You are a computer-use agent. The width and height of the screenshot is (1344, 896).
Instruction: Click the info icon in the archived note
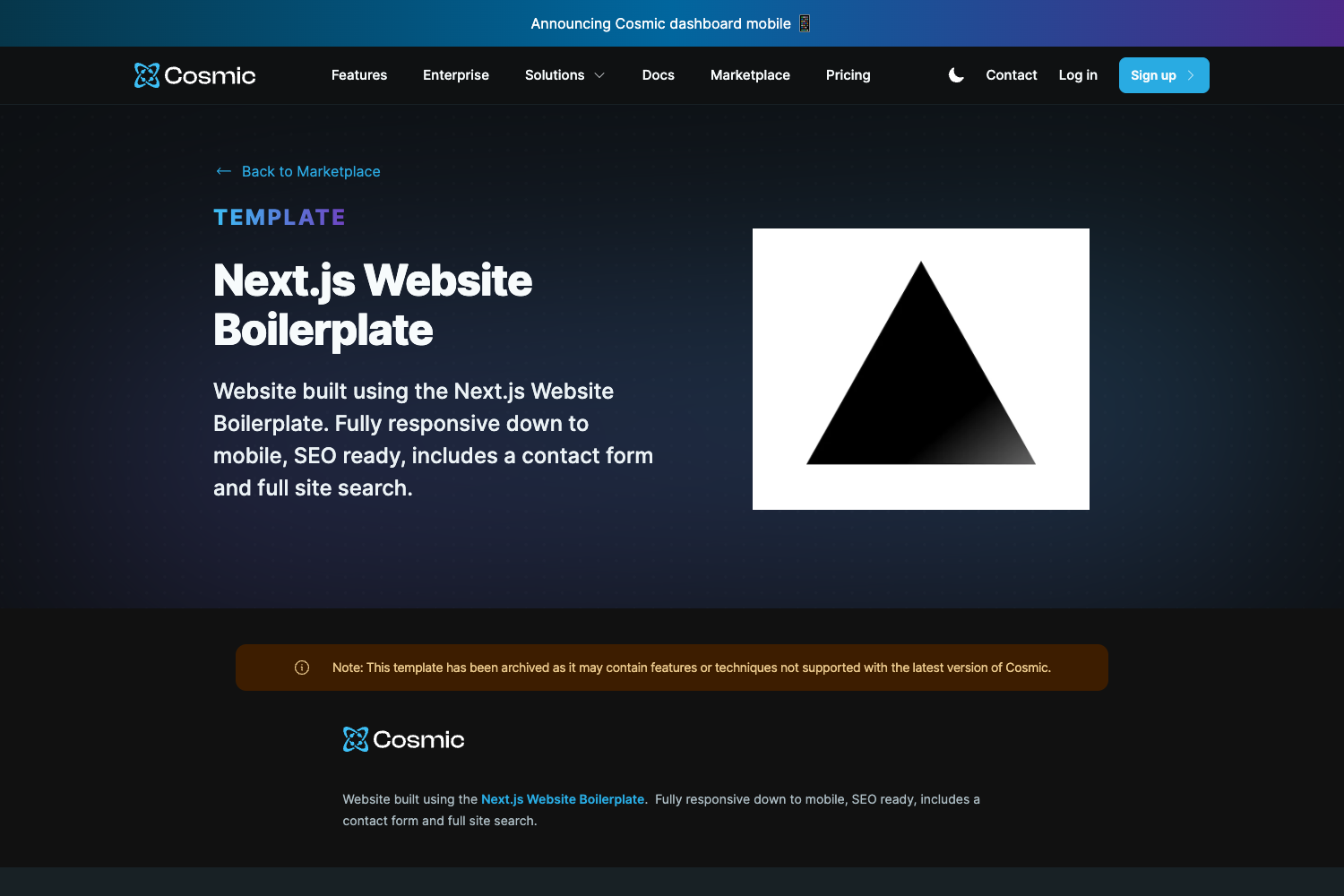click(302, 667)
